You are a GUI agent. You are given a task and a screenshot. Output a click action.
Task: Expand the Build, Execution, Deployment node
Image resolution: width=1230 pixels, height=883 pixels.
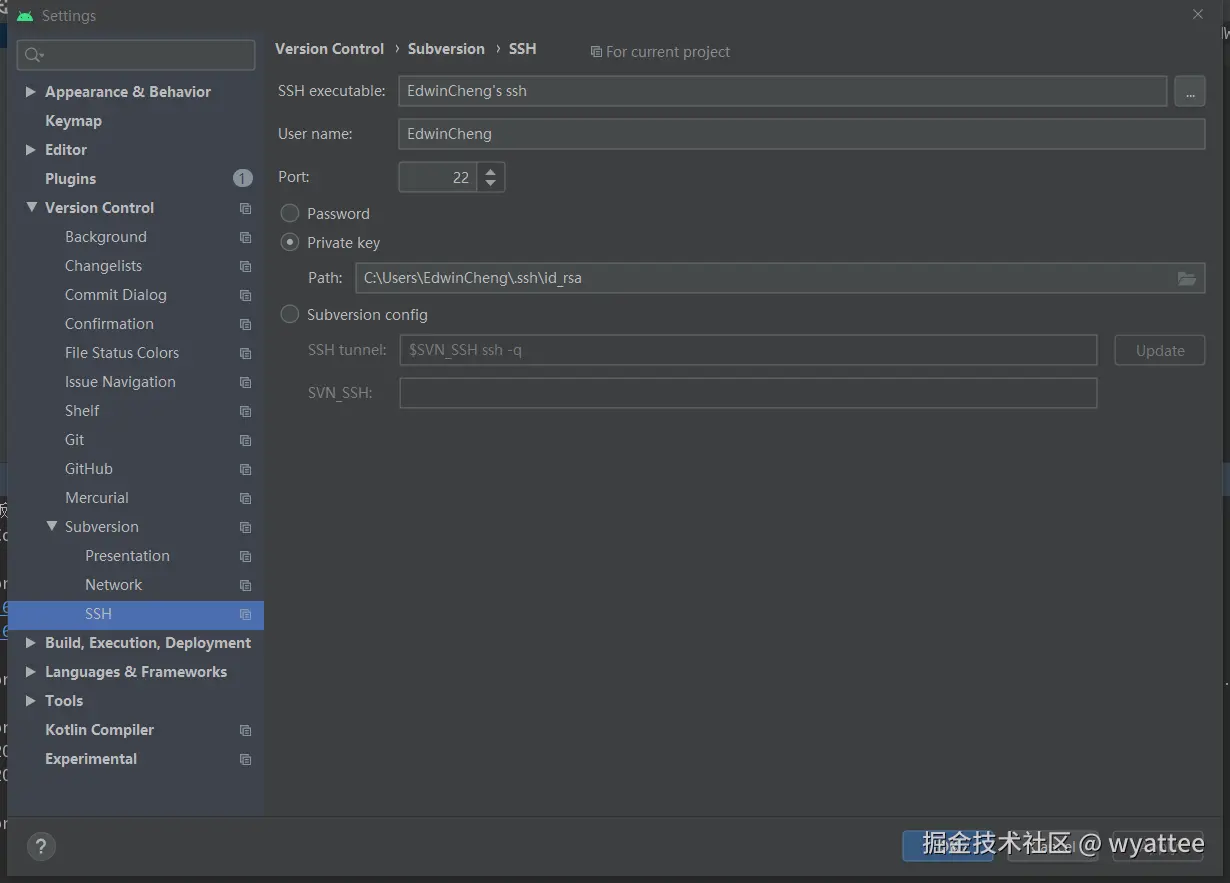click(31, 643)
